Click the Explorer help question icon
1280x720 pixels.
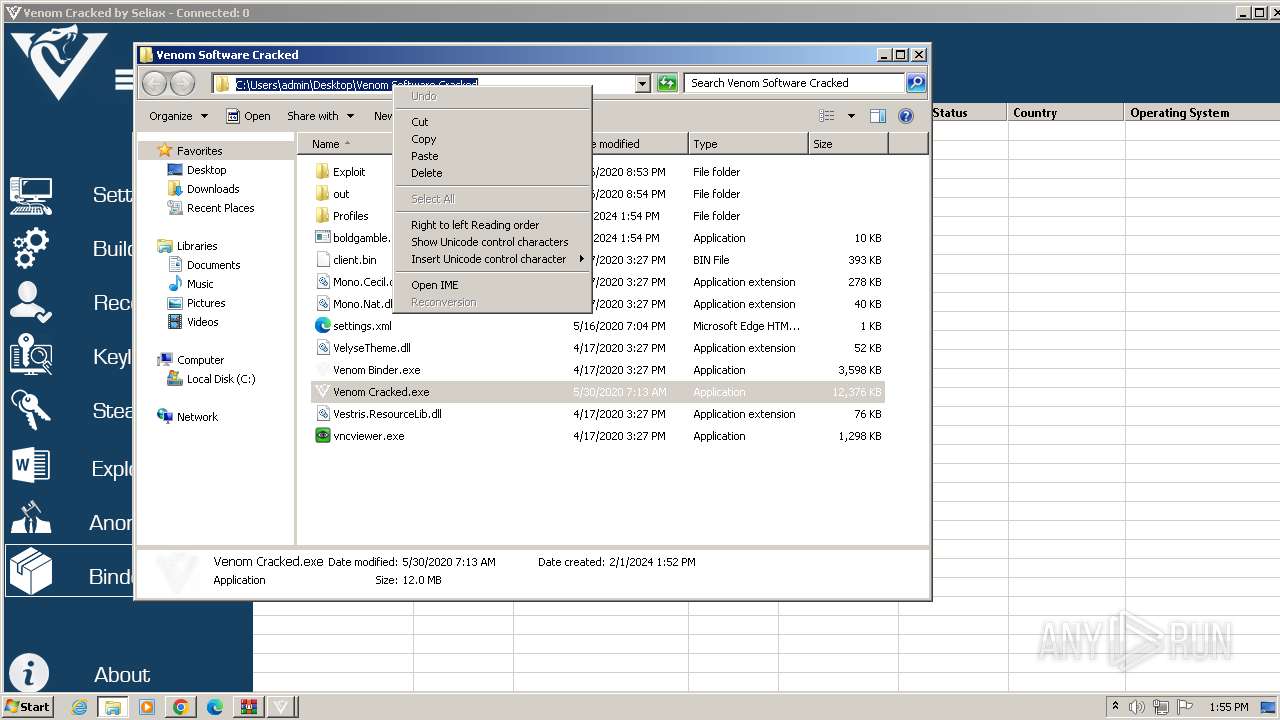point(906,116)
